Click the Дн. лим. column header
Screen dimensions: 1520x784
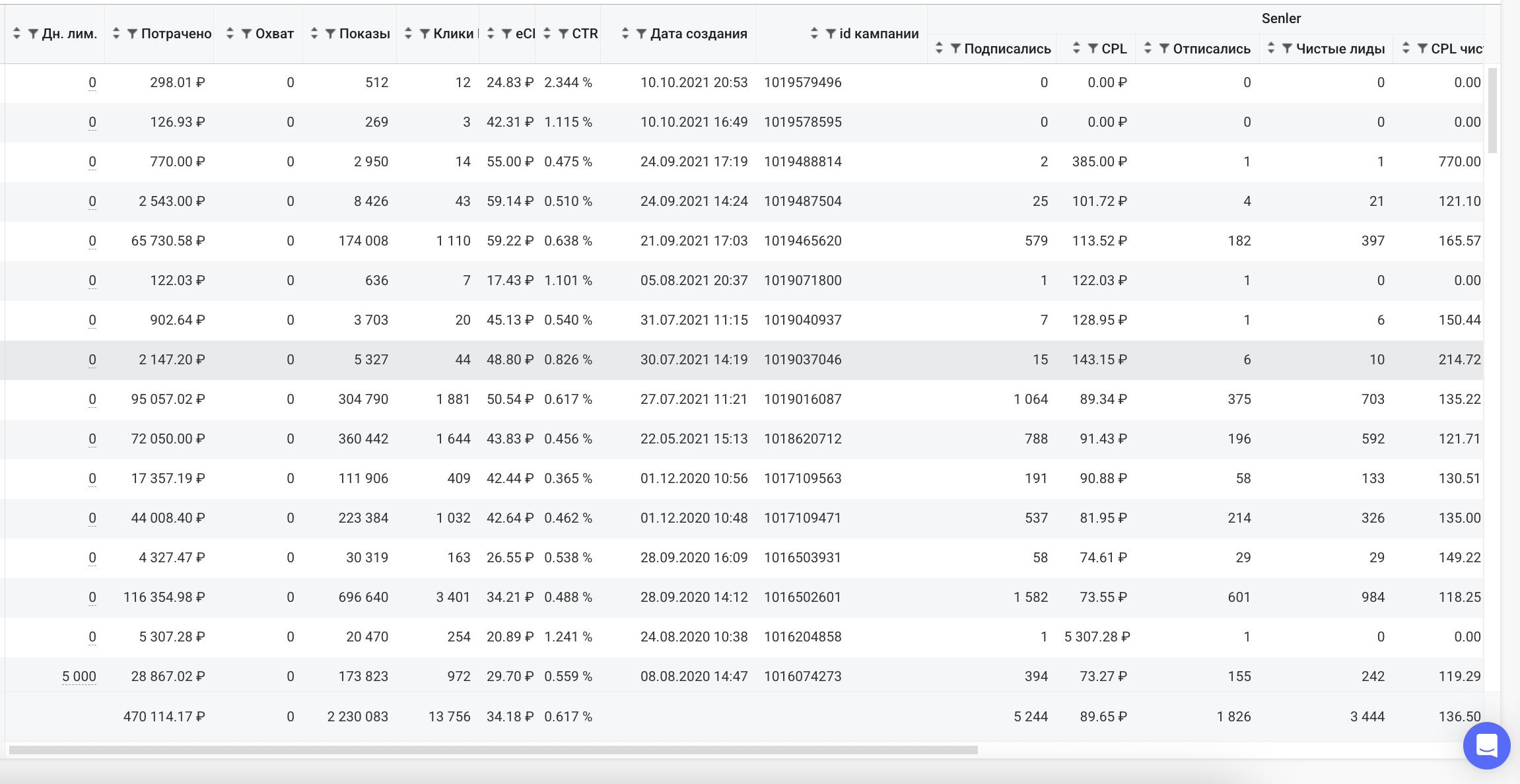point(69,34)
